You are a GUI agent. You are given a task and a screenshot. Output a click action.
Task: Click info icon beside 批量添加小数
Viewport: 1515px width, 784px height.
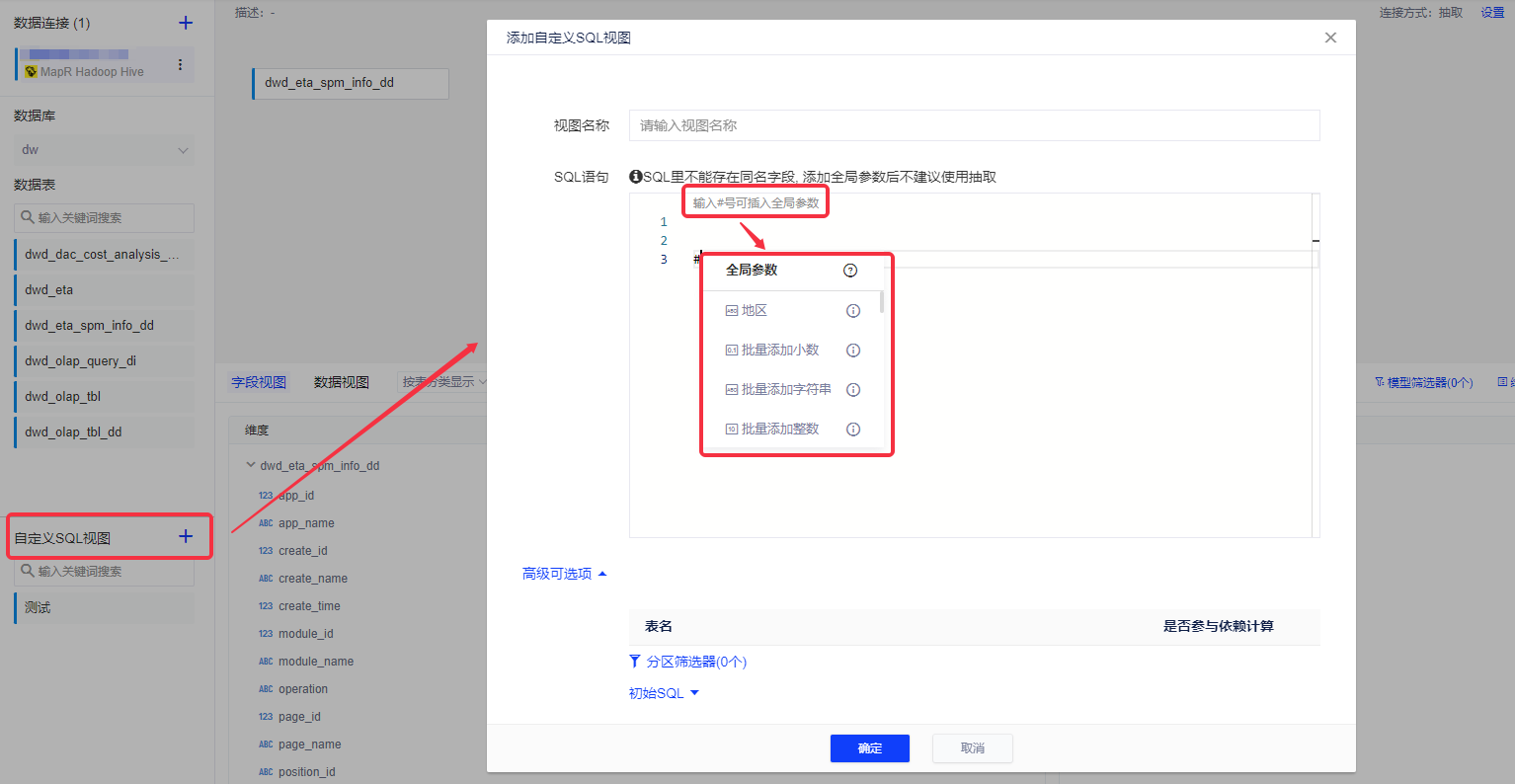coord(853,351)
